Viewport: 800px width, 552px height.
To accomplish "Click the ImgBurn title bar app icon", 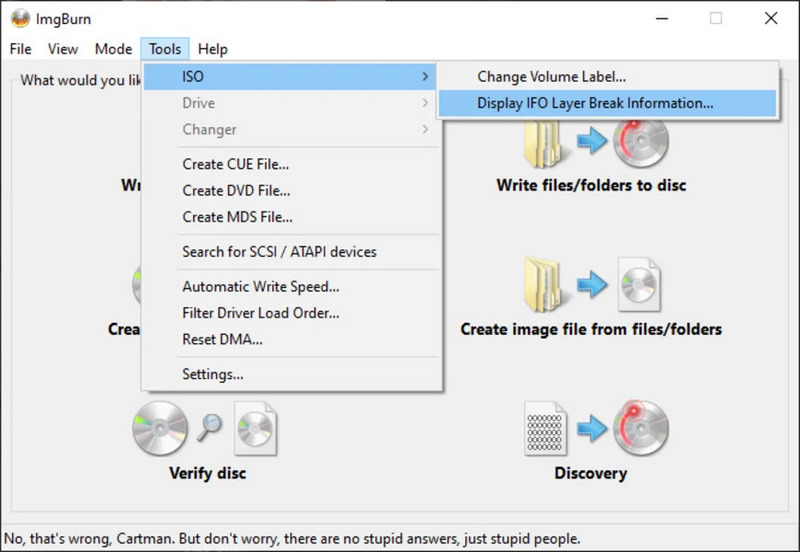I will point(20,18).
